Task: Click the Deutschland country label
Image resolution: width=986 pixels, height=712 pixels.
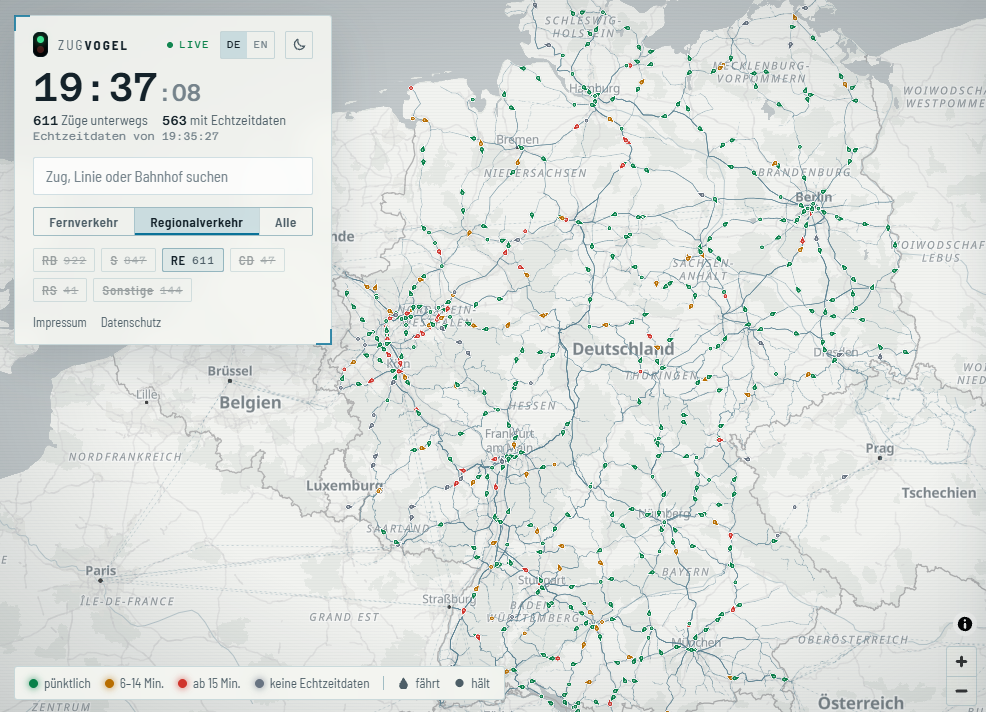Action: coord(623,348)
